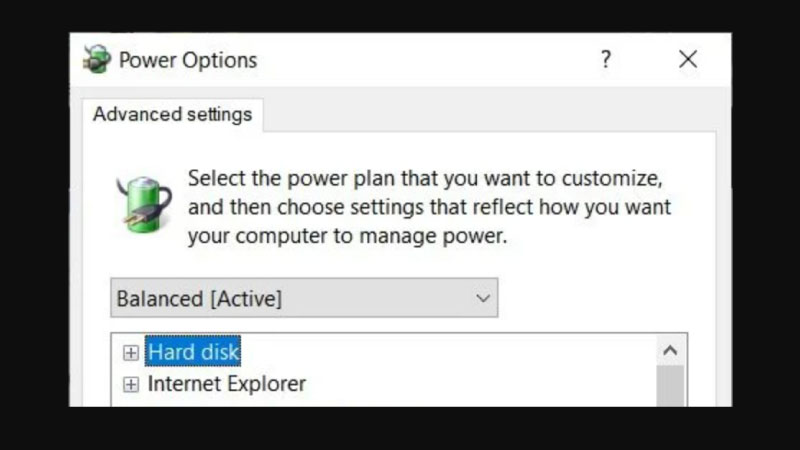The image size is (800, 450).
Task: Select the Hard disk tree entry
Action: pos(194,352)
